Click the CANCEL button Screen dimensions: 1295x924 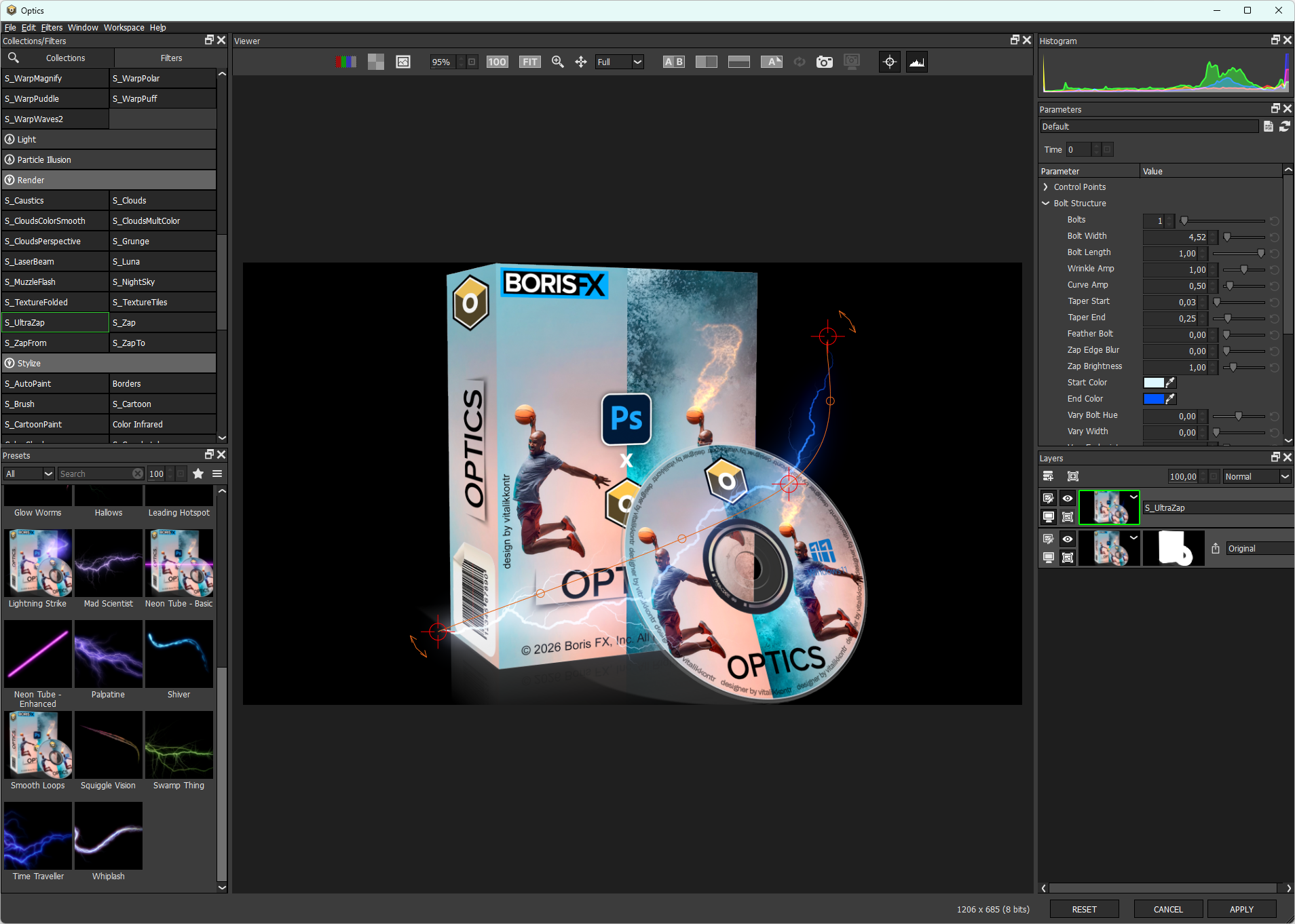click(1168, 909)
